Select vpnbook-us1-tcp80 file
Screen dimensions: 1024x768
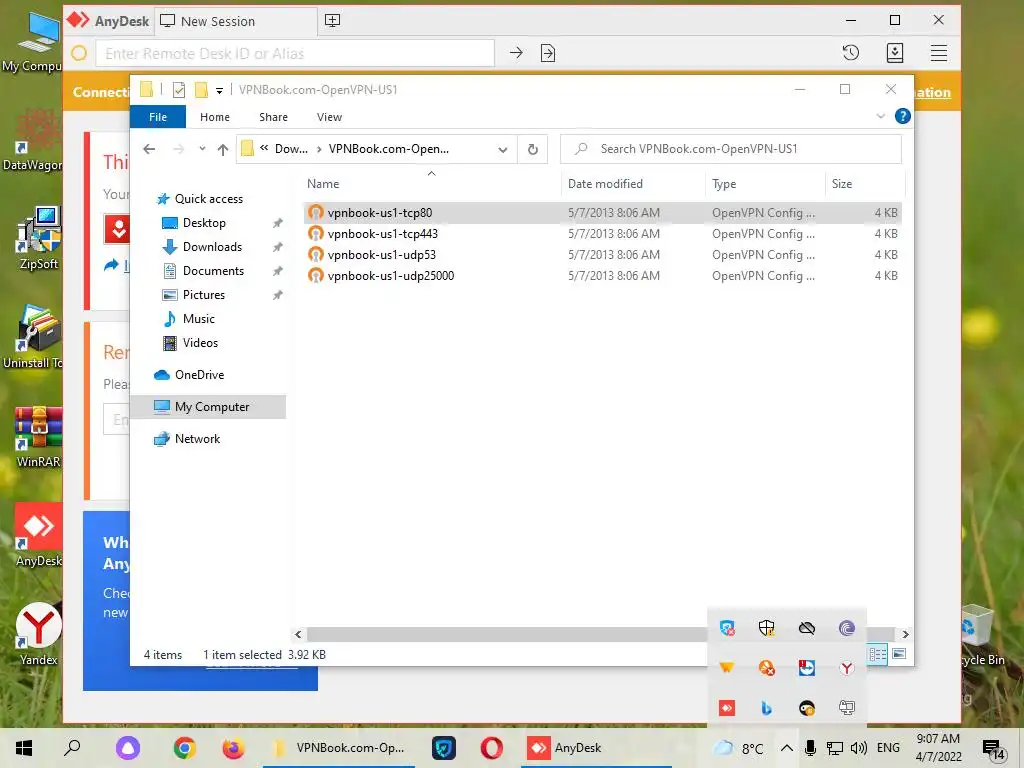(x=601, y=213)
